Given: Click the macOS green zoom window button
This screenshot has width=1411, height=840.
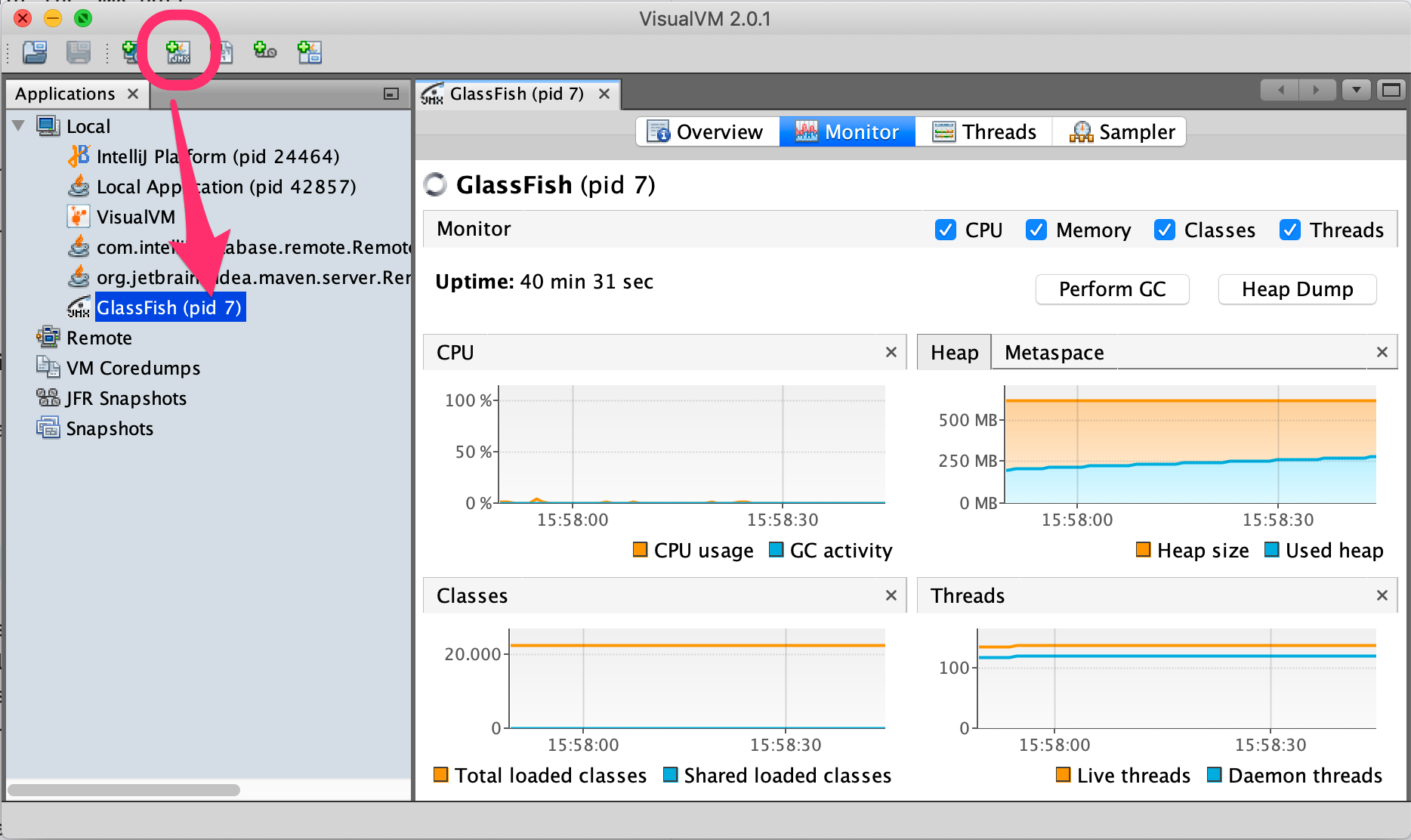Looking at the screenshot, I should click(83, 18).
